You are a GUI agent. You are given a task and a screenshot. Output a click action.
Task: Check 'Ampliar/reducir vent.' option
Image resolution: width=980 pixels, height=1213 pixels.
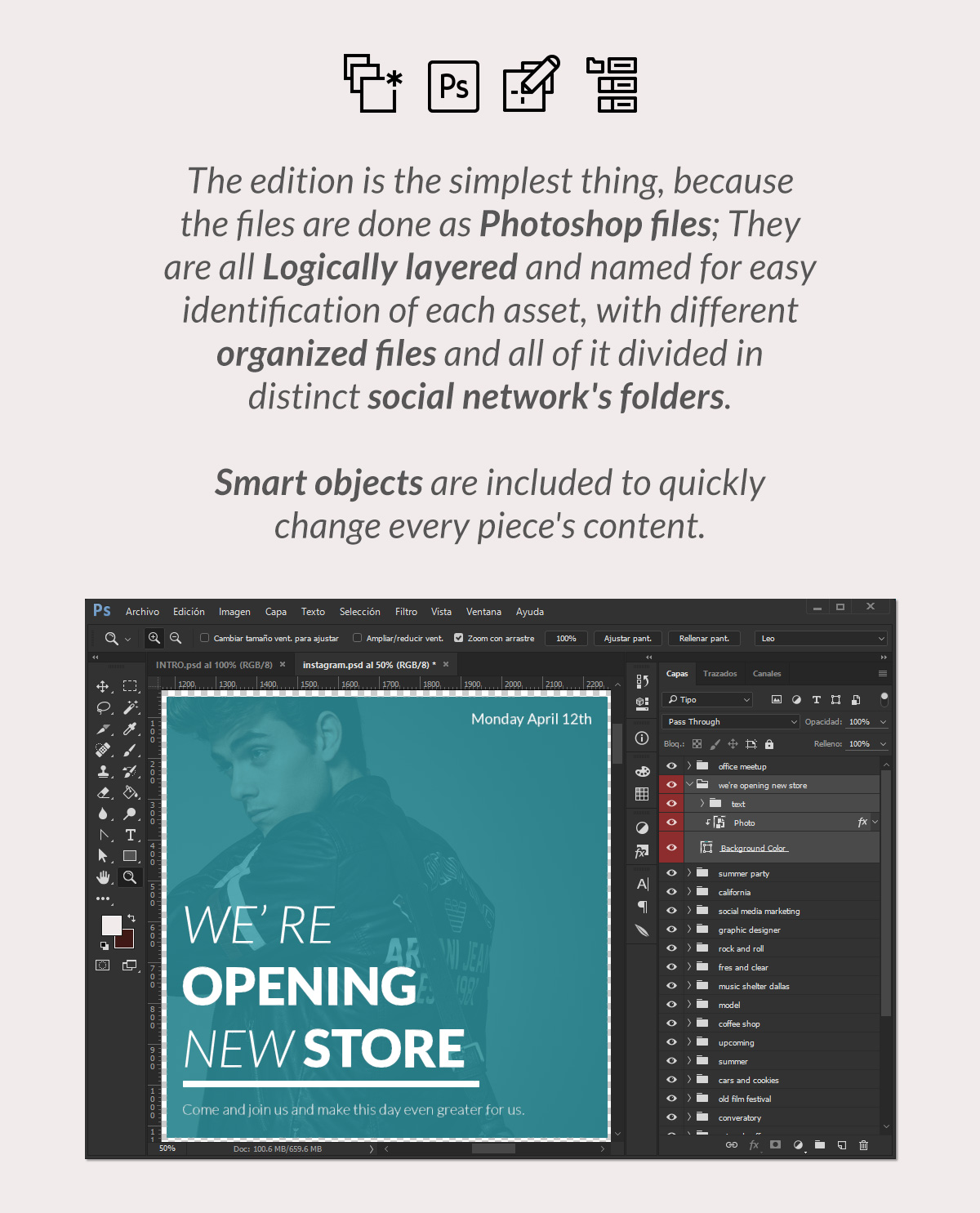(x=357, y=638)
